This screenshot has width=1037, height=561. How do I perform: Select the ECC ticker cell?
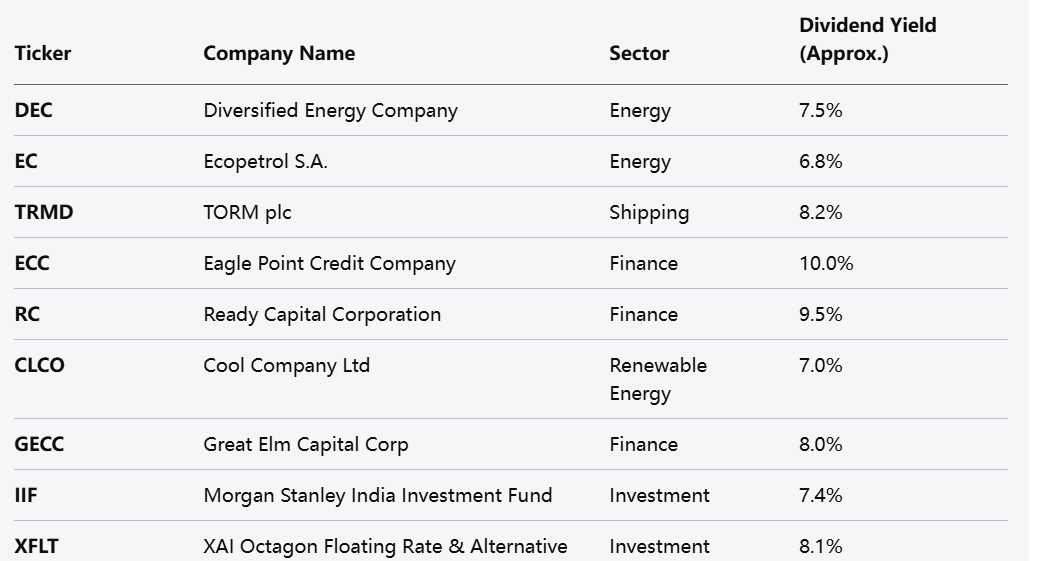pos(32,264)
